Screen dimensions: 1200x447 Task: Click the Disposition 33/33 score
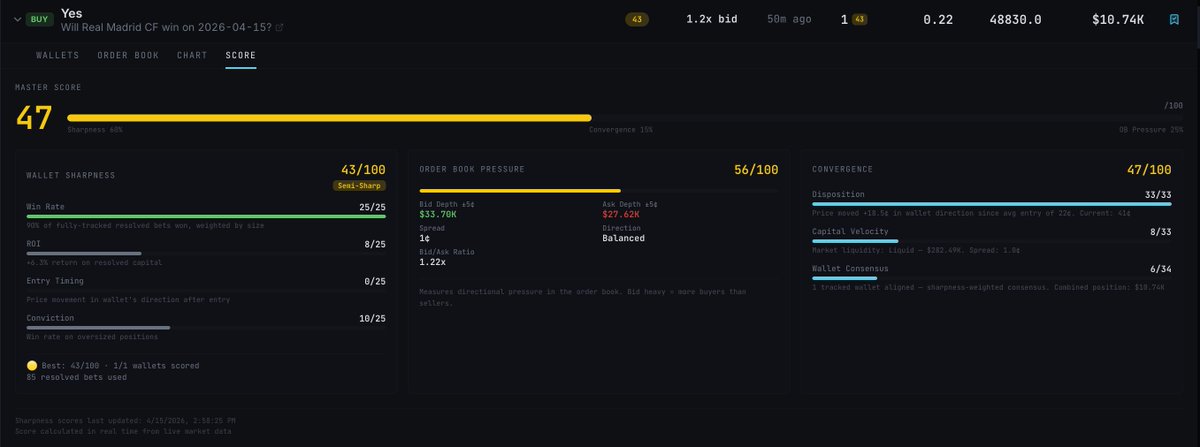click(1159, 194)
